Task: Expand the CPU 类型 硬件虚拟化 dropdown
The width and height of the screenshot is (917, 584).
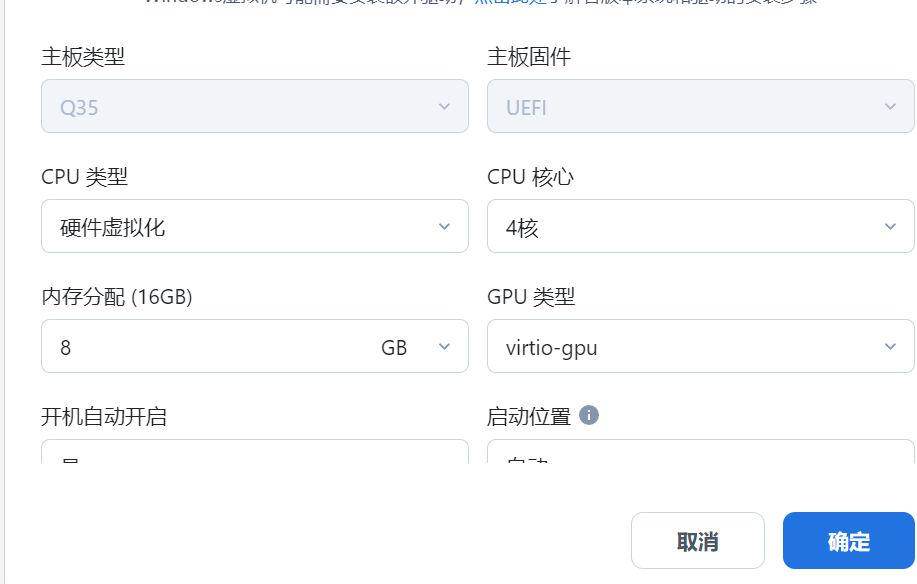Action: [255, 226]
